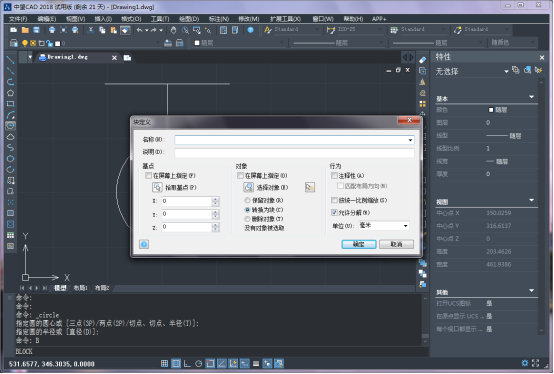Open text style Standard dropdown
This screenshot has height=374, width=554.
pyautogui.click(x=317, y=30)
